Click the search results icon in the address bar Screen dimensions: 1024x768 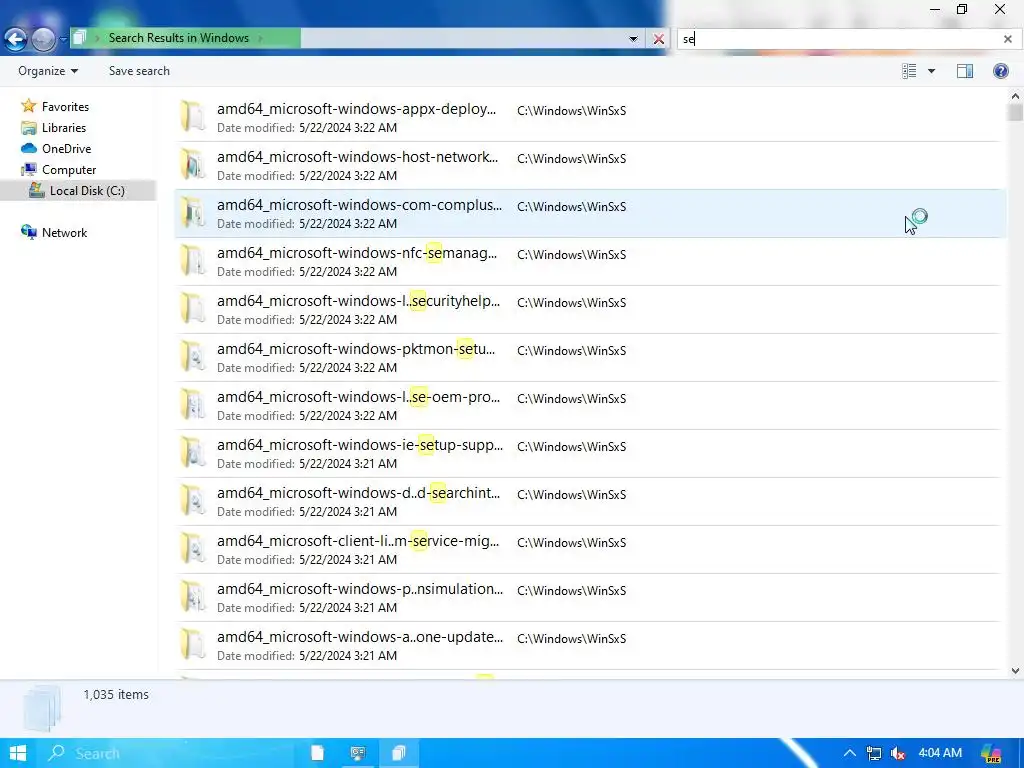pos(80,38)
